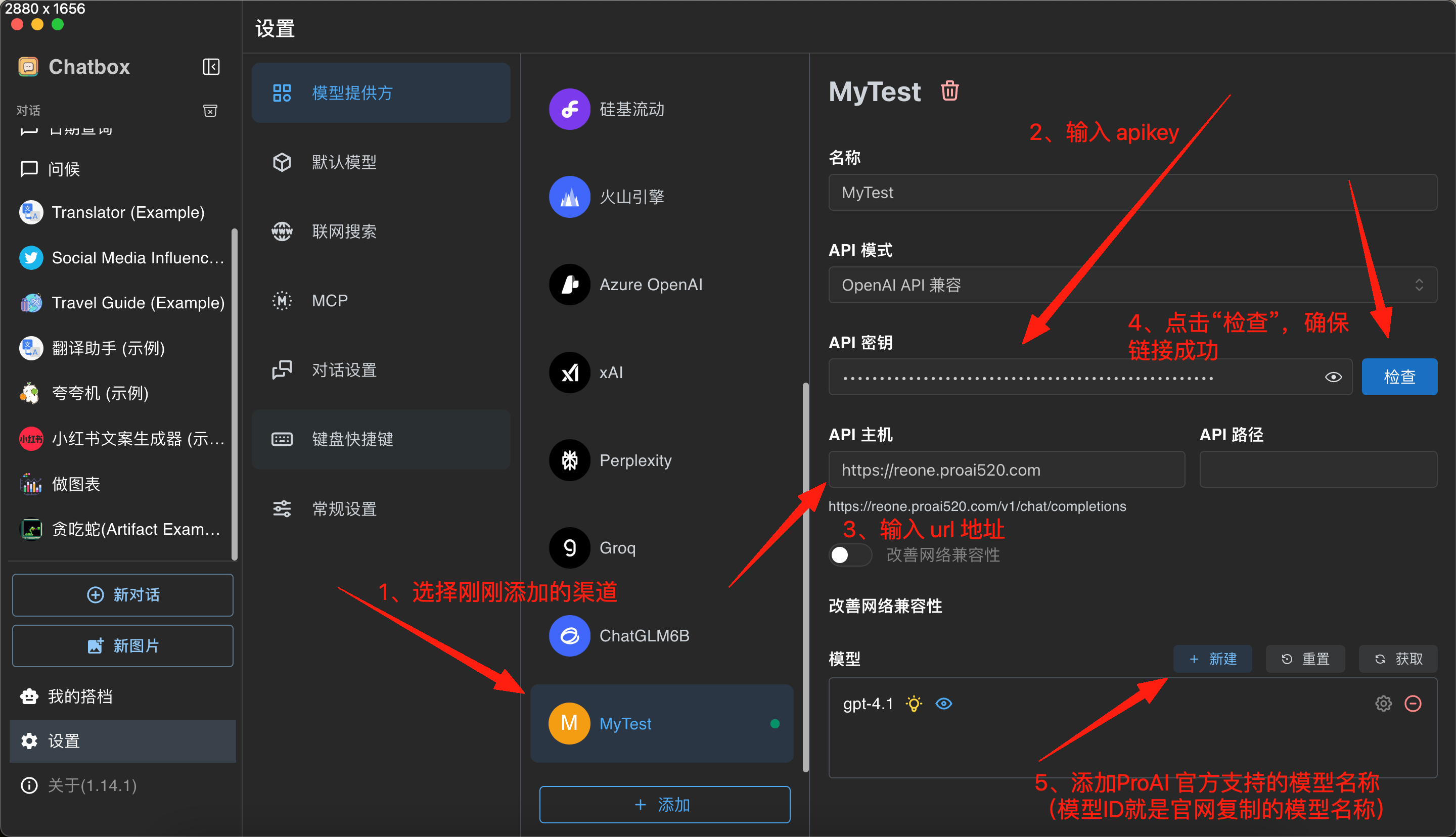
Task: Remove gpt-4.1 model with minus icon
Action: [1413, 704]
